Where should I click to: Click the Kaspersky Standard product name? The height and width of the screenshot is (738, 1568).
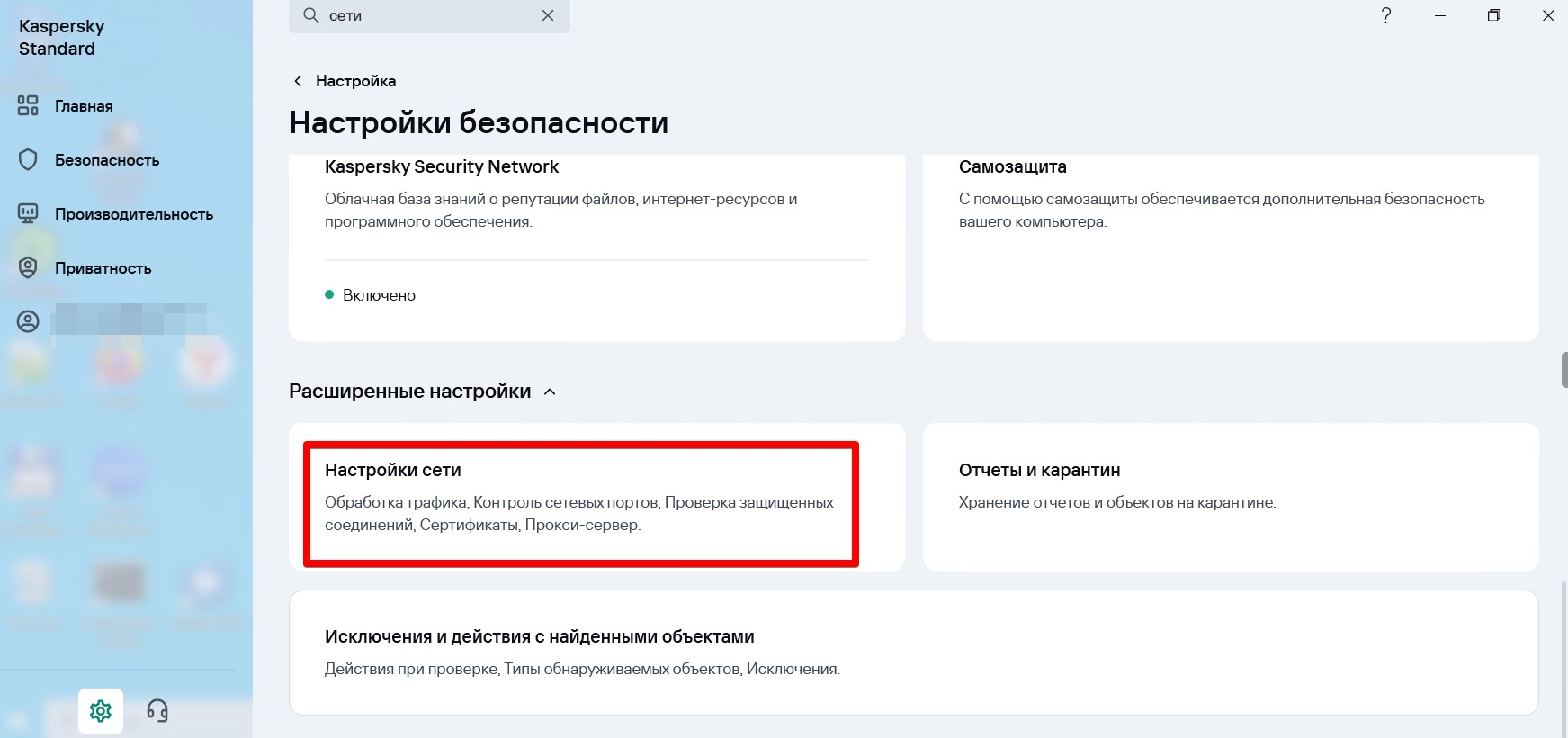(61, 37)
